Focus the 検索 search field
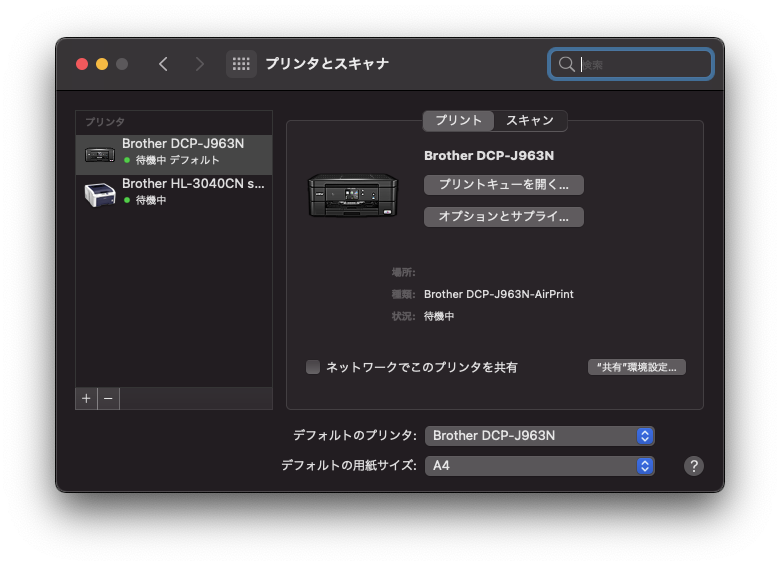The image size is (780, 566). 631,64
